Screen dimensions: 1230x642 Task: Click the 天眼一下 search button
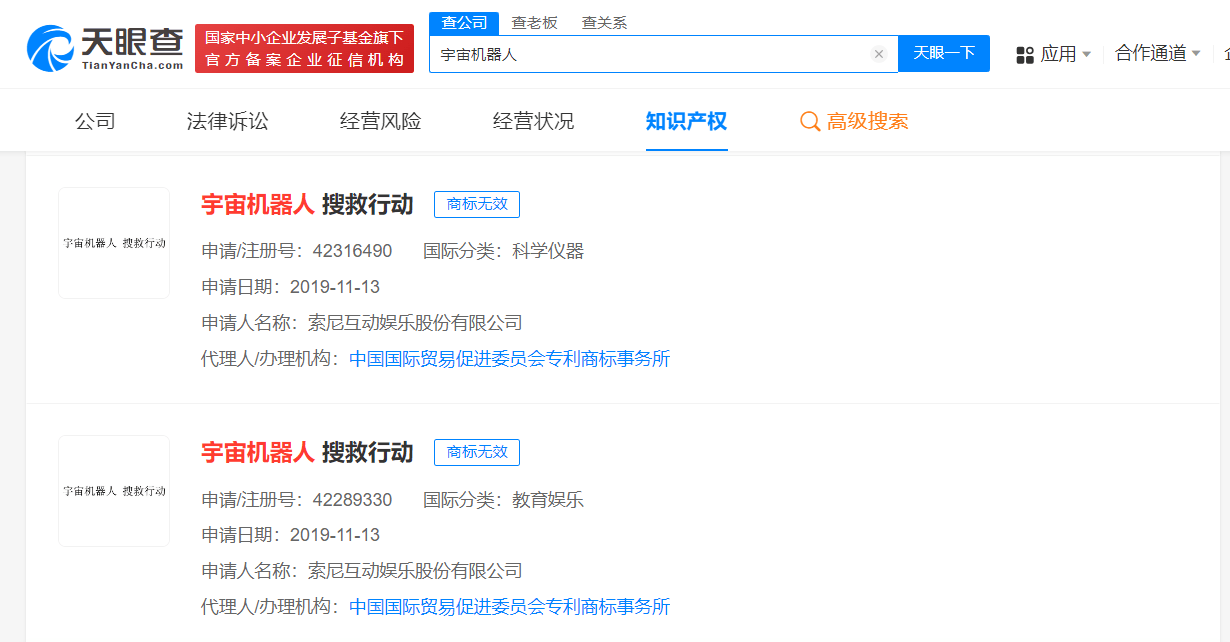click(944, 53)
